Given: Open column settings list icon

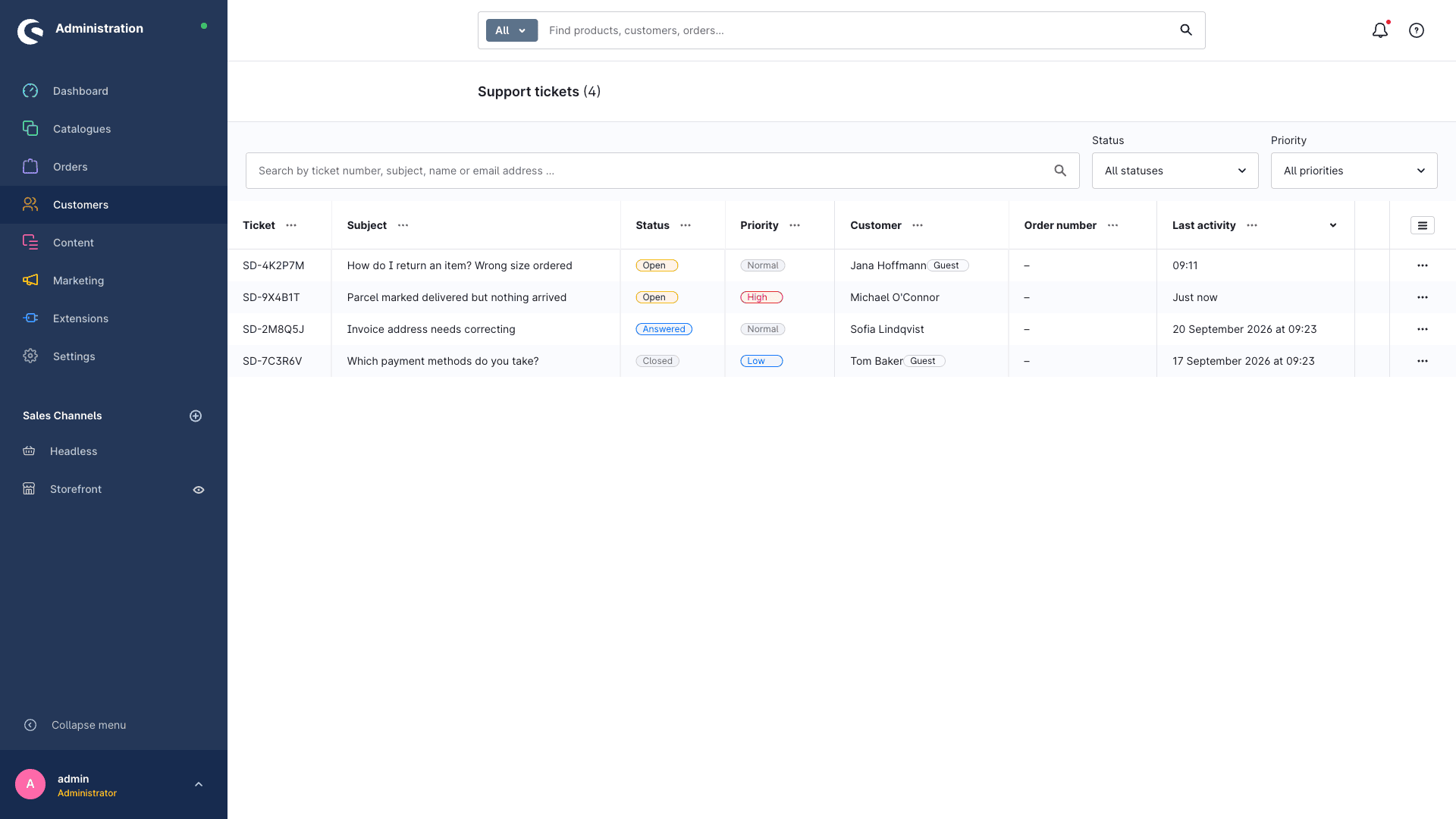Looking at the screenshot, I should (x=1423, y=225).
